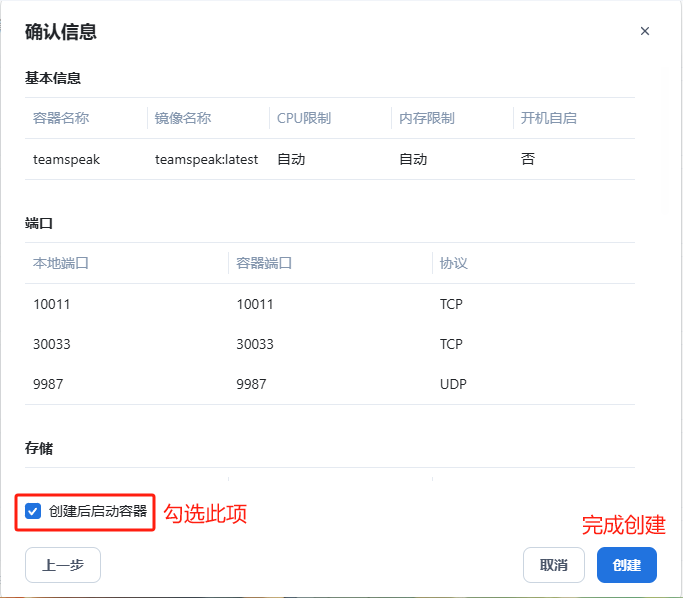Toggle the 创建后启动容器 checkbox
The width and height of the screenshot is (683, 598).
(33, 511)
